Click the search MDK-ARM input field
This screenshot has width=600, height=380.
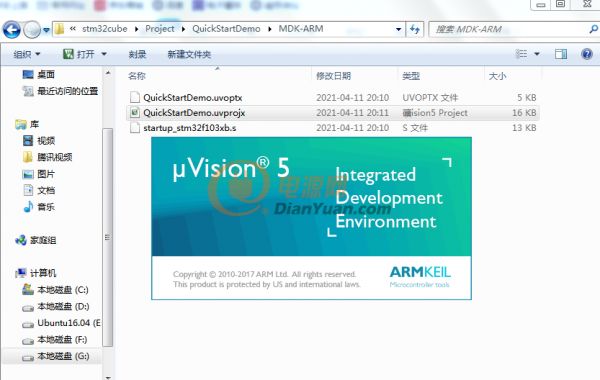click(510, 29)
